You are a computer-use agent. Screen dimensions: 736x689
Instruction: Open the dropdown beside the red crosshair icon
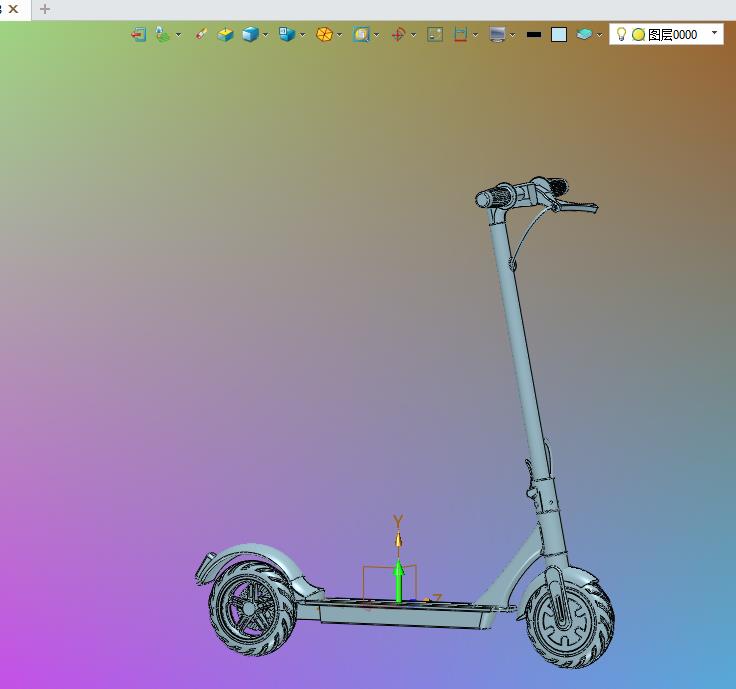[414, 35]
